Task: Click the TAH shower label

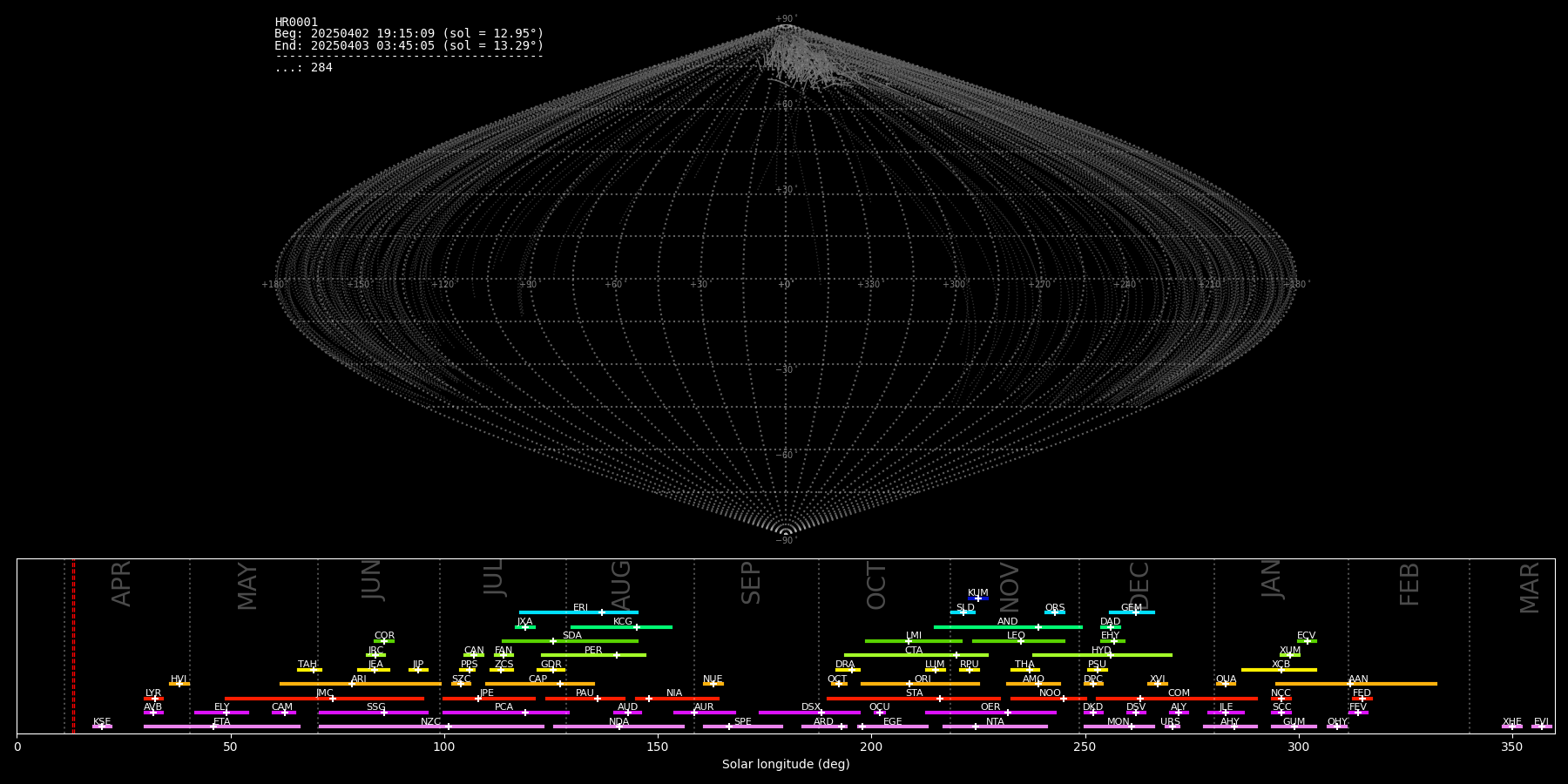Action: (308, 665)
